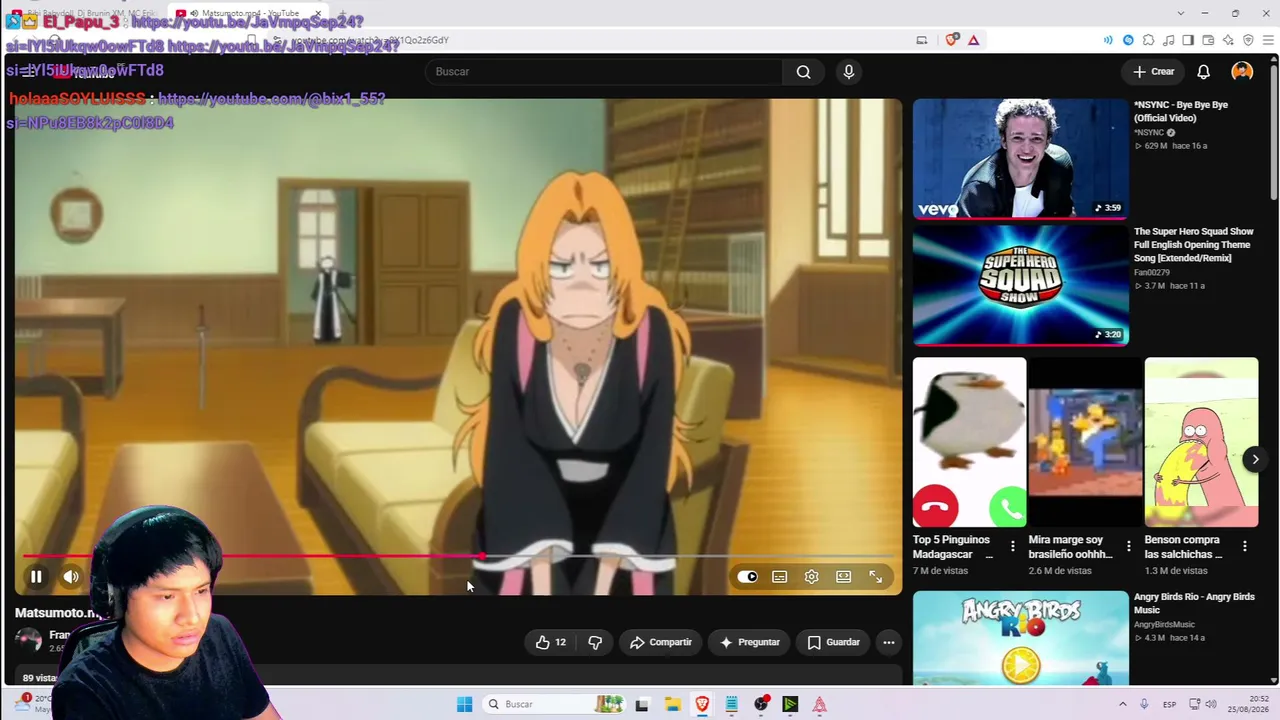Click the search magnifier button
The height and width of the screenshot is (720, 1280).
pos(803,72)
